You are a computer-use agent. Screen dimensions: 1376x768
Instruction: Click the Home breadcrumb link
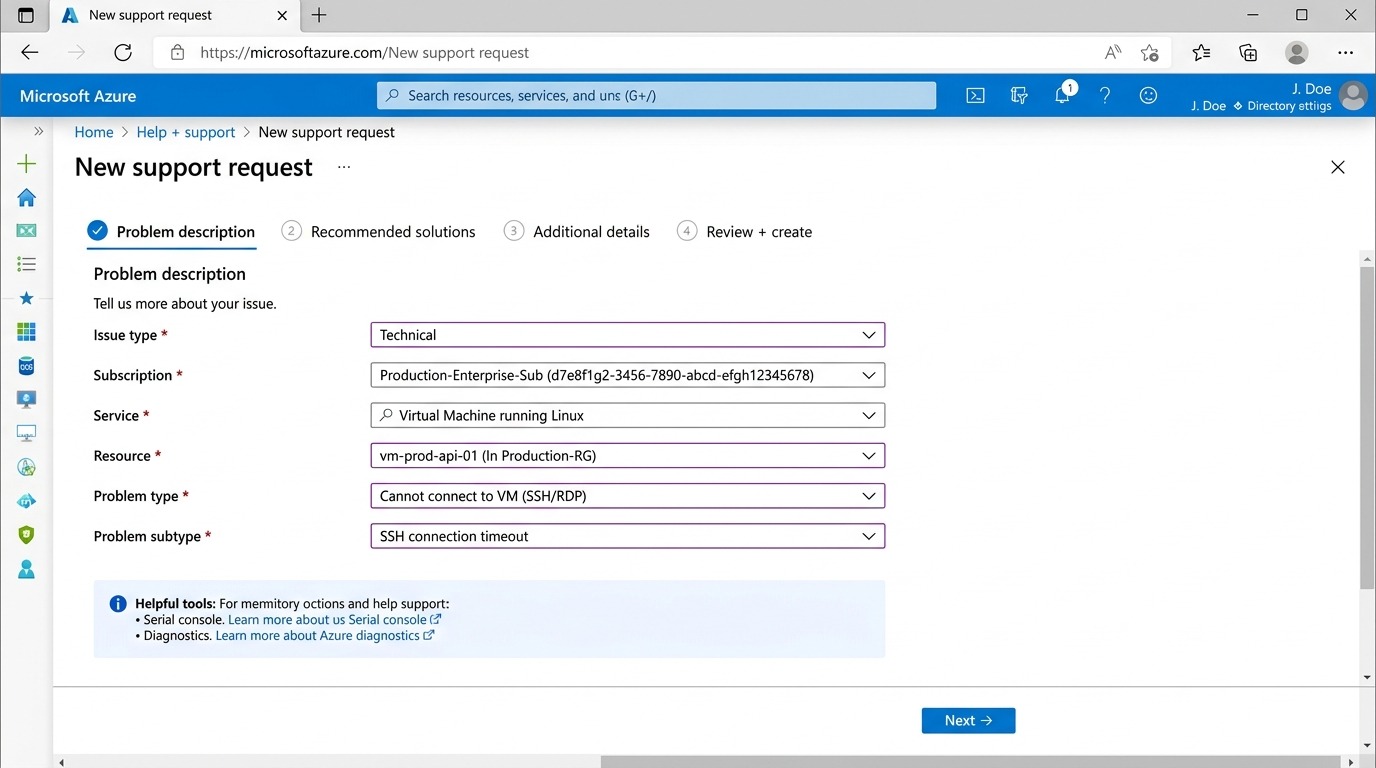[94, 132]
